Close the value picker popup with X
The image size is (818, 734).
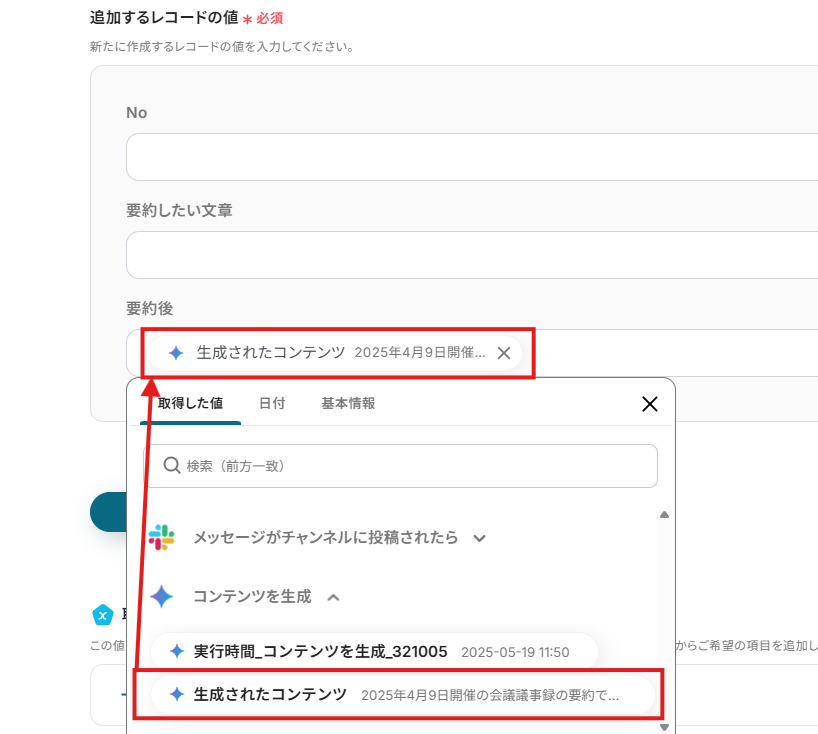[x=649, y=404]
